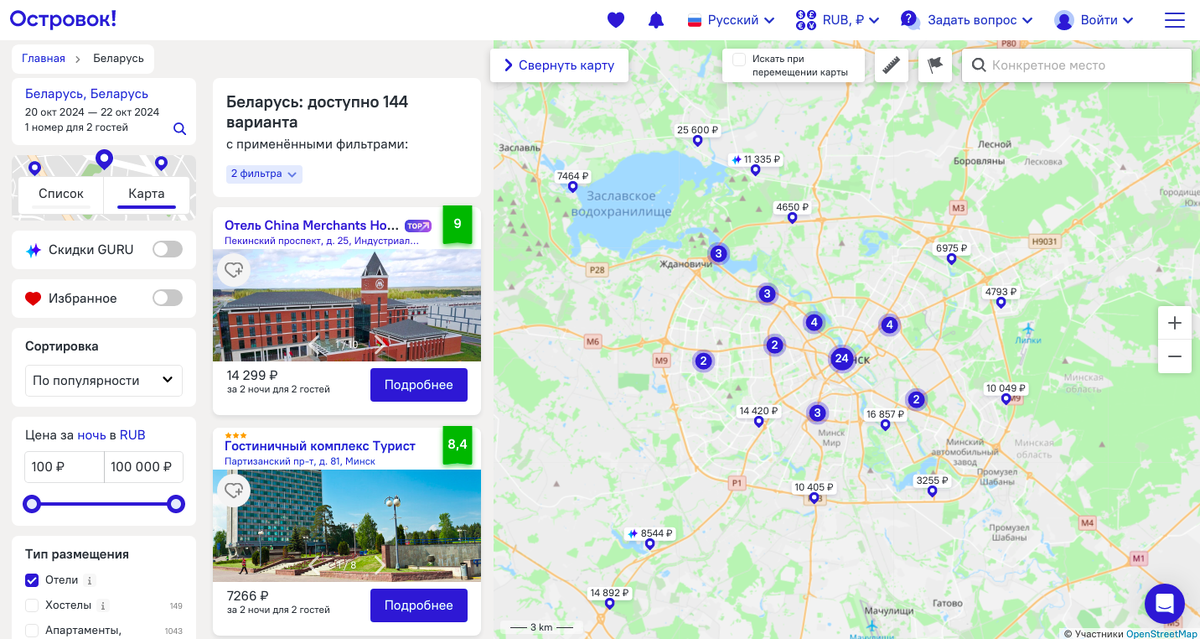Show info icon next to Хостелы

[103, 606]
